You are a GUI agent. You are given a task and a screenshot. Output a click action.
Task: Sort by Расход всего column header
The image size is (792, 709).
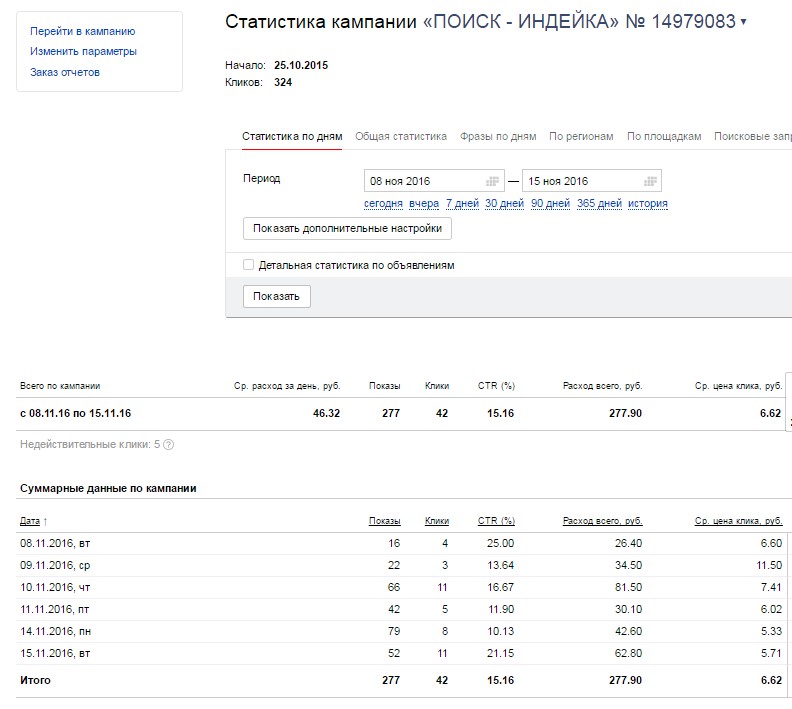602,521
